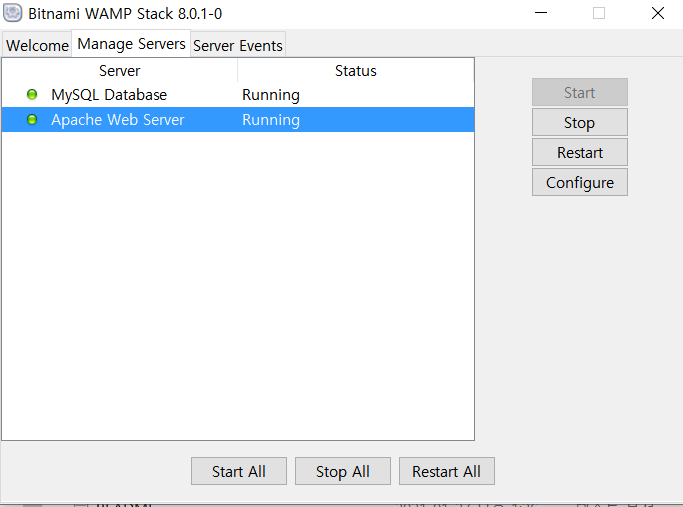Select the MySQL Database row
Screen dimensions: 683x507
coord(238,95)
